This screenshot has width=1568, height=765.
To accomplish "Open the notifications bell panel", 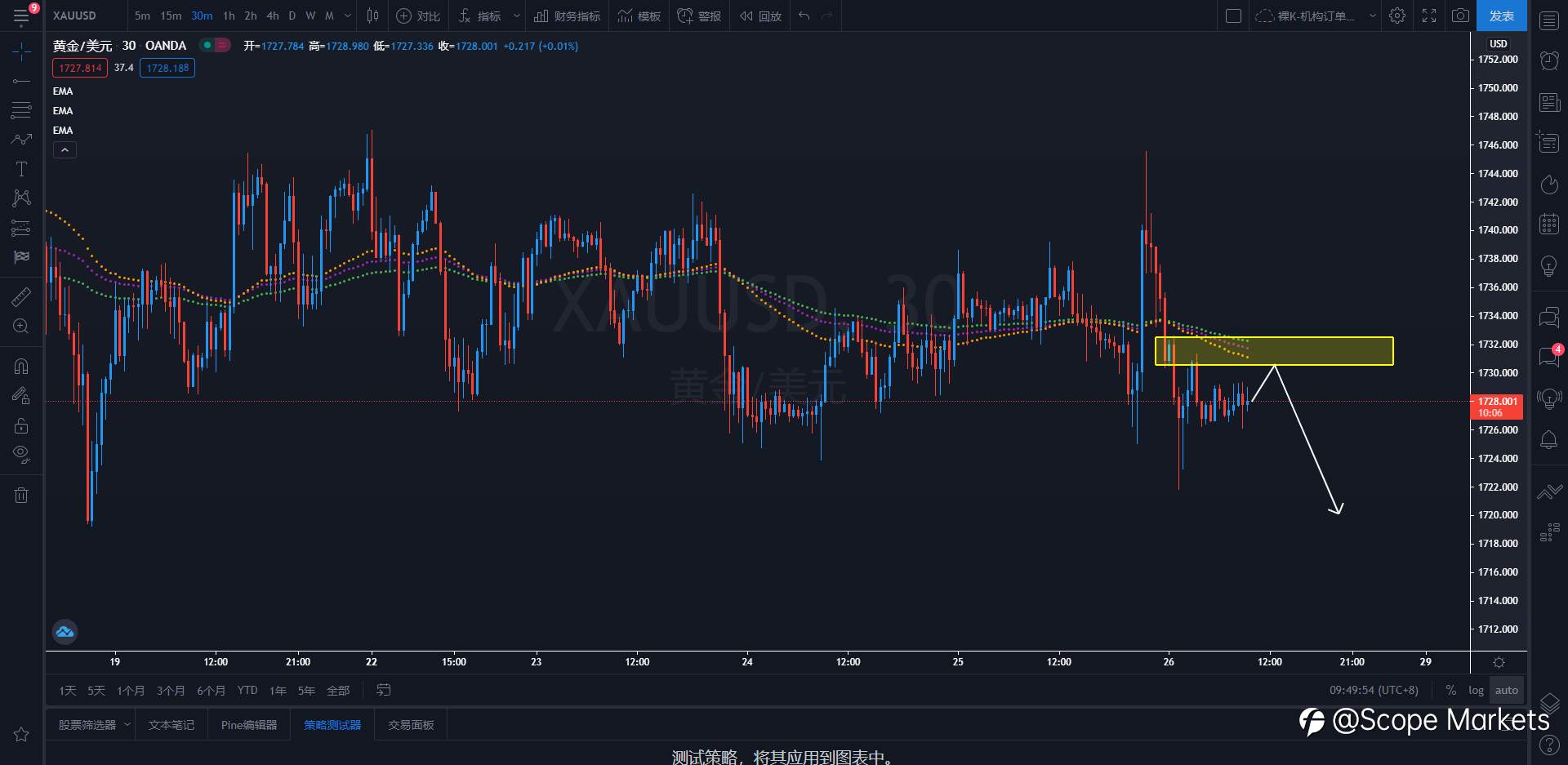I will pyautogui.click(x=1549, y=440).
